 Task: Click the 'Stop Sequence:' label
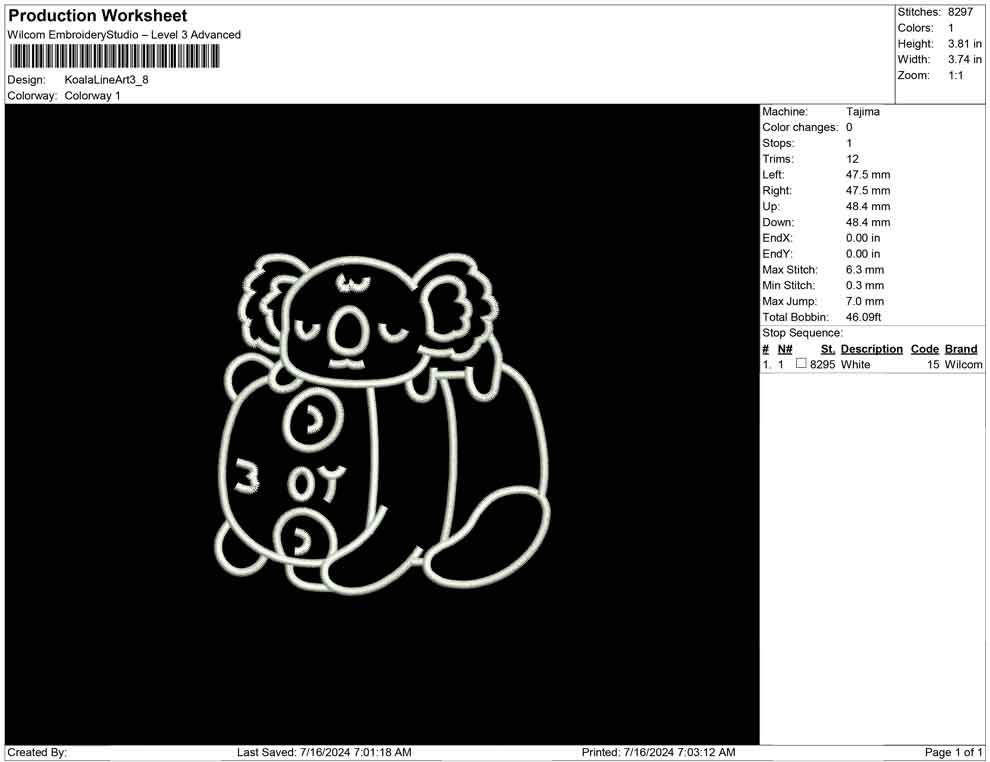click(802, 333)
